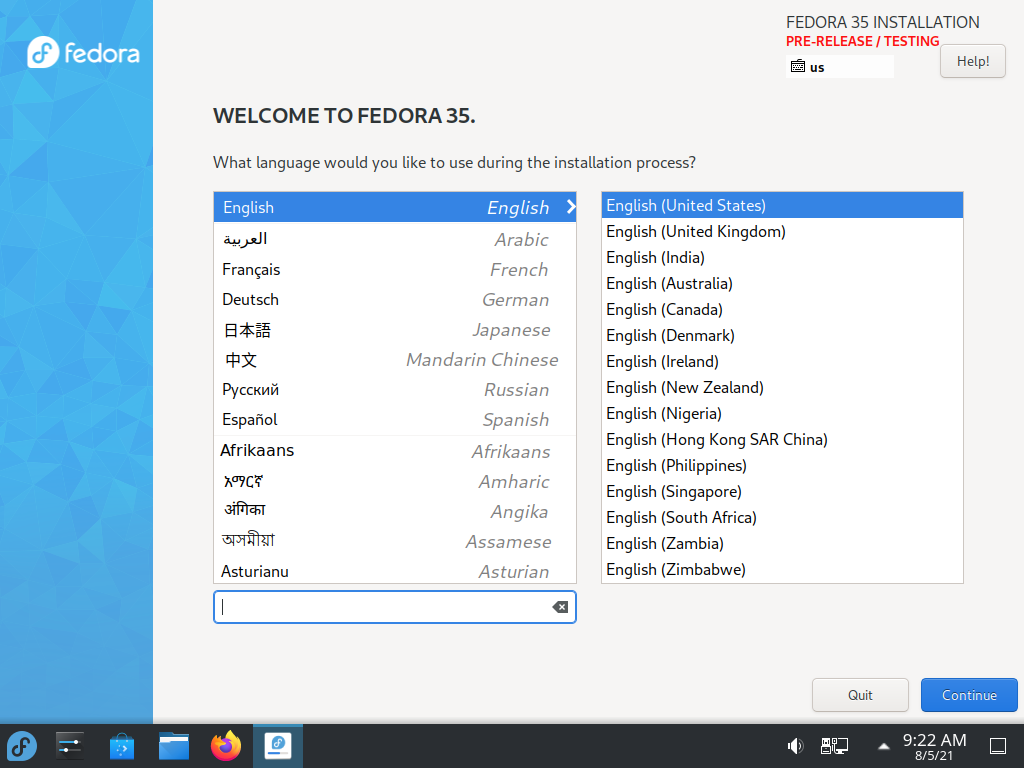
Task: Select English (United Kingdom) locale
Action: pyautogui.click(x=782, y=232)
